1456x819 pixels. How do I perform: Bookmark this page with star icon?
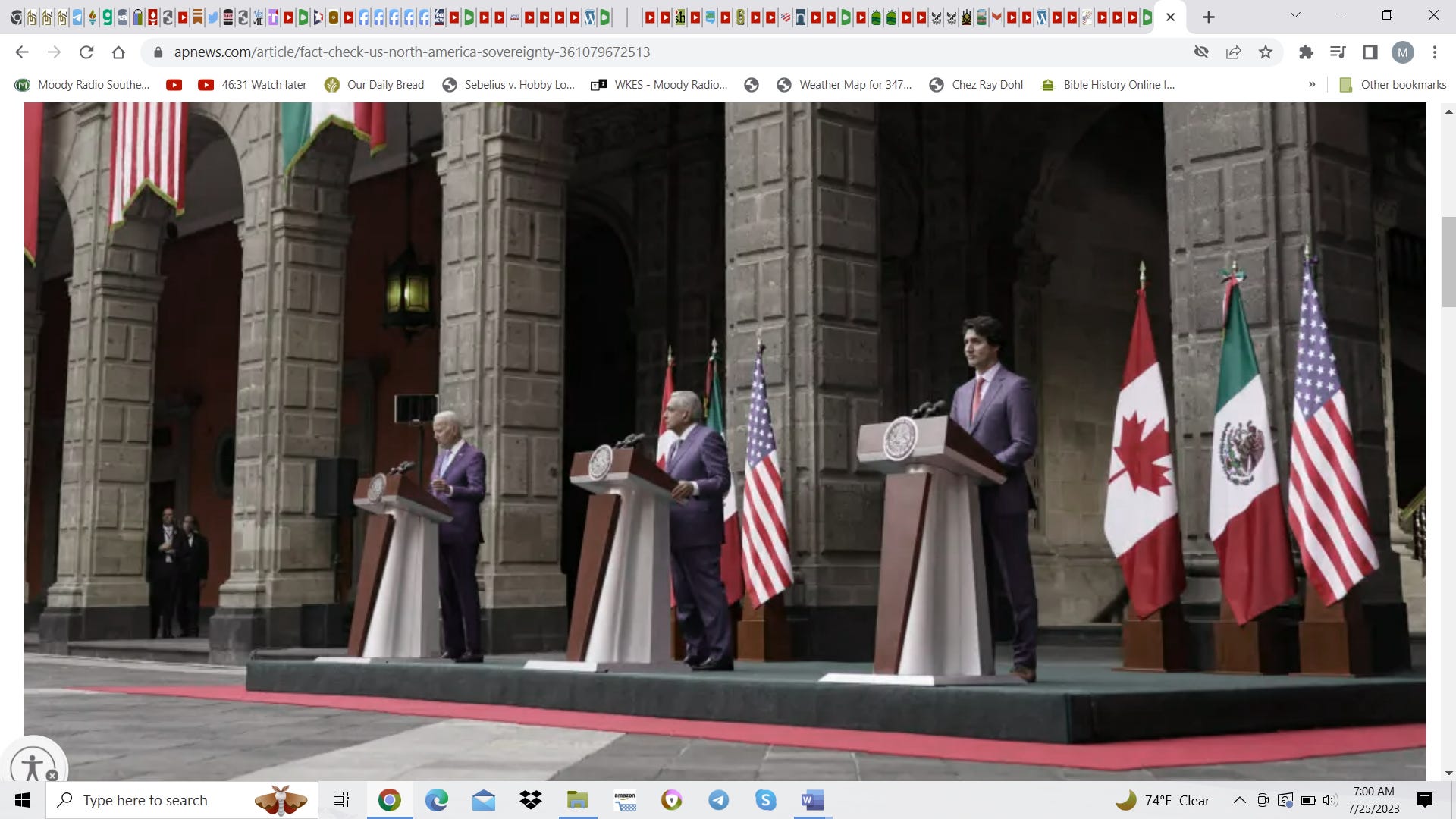[x=1265, y=52]
